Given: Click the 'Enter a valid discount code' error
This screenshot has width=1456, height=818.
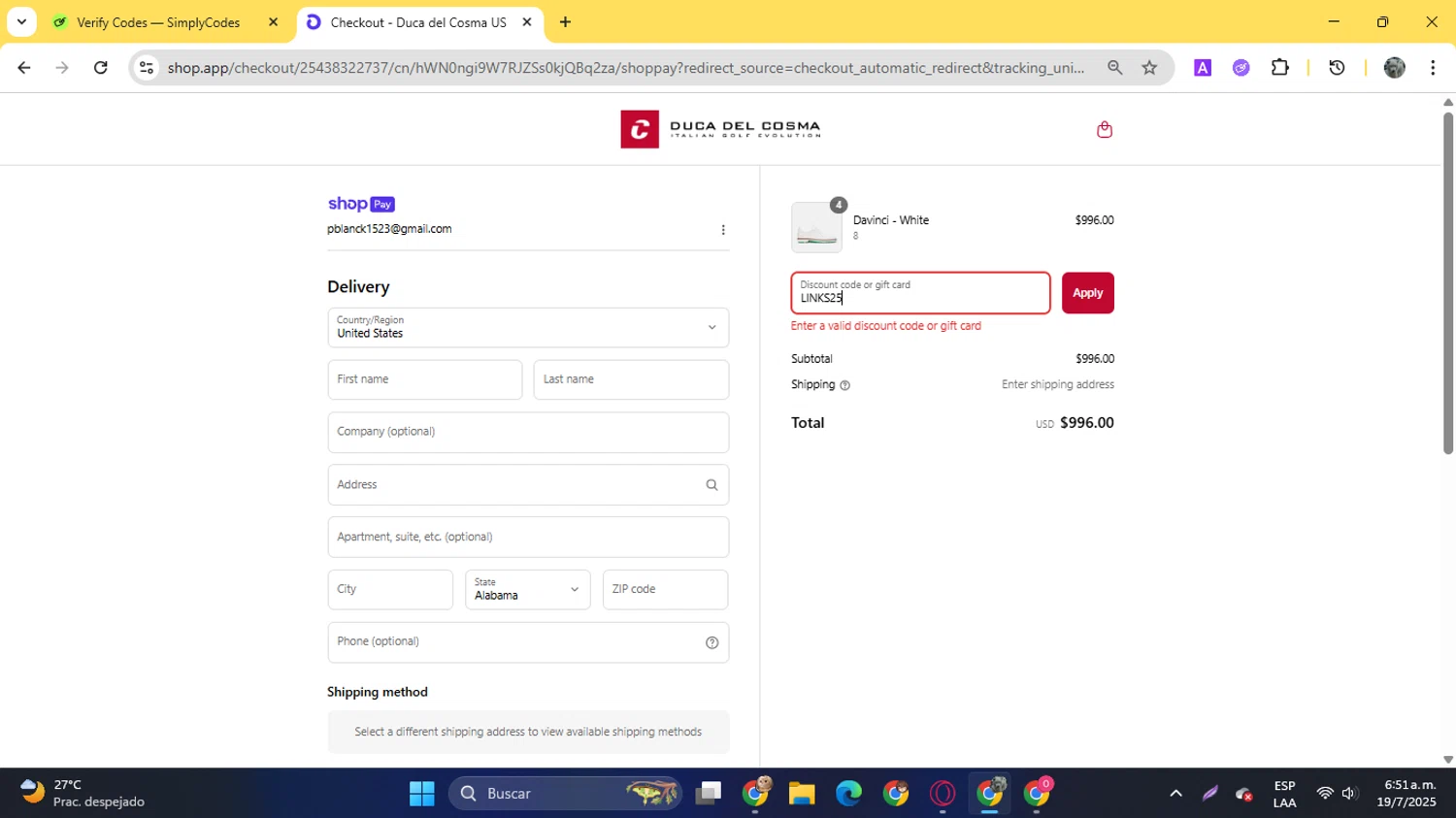Looking at the screenshot, I should coord(885,326).
